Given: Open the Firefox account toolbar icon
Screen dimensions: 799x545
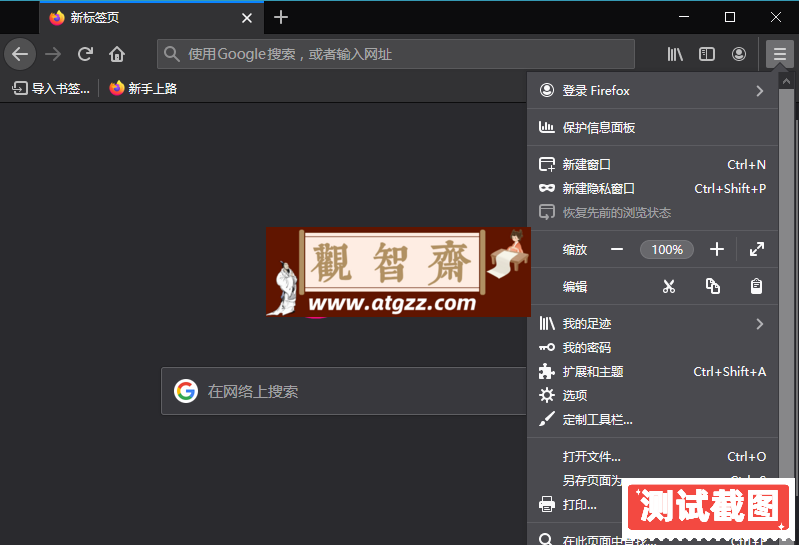Looking at the screenshot, I should pyautogui.click(x=739, y=54).
